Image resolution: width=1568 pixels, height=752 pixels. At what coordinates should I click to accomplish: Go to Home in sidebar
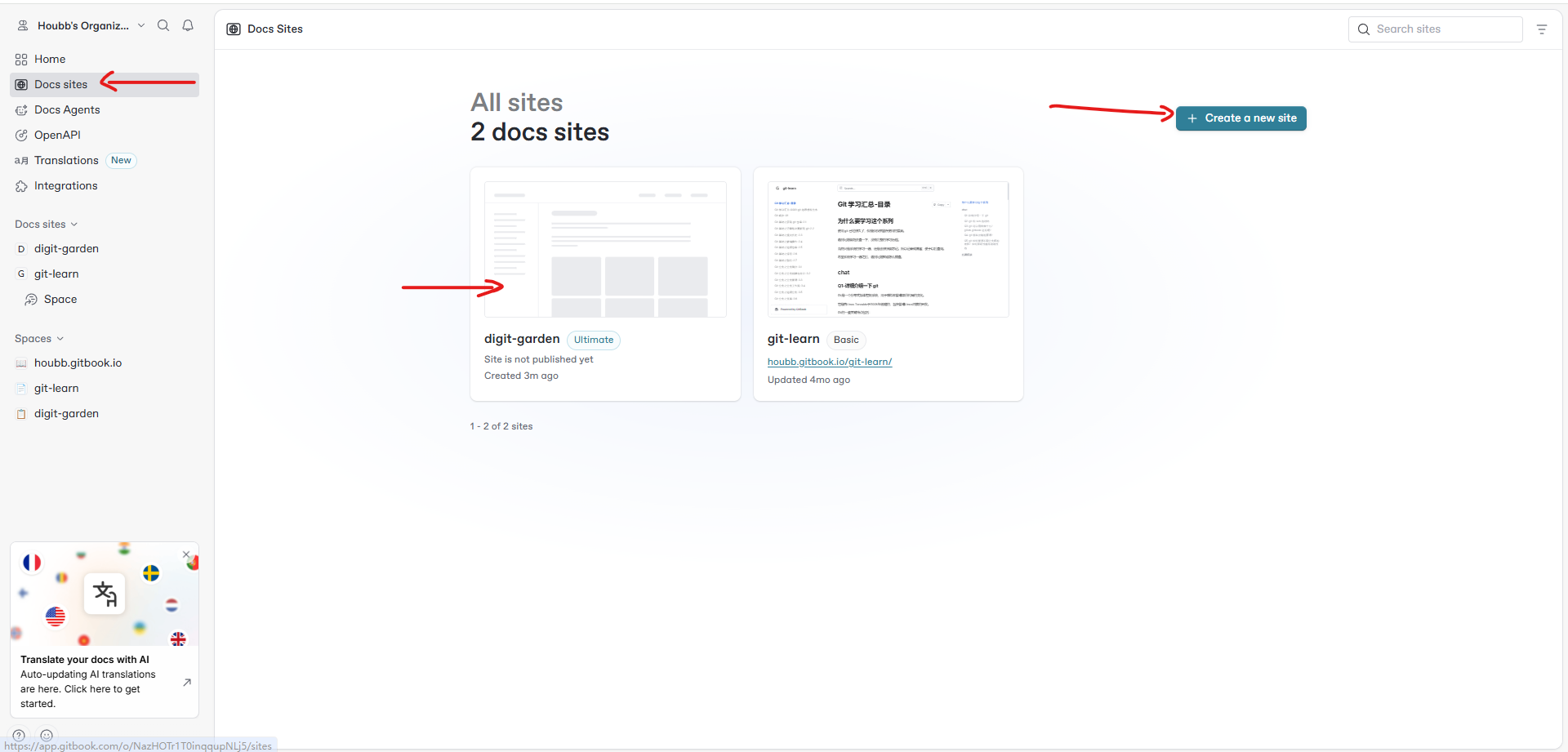50,60
